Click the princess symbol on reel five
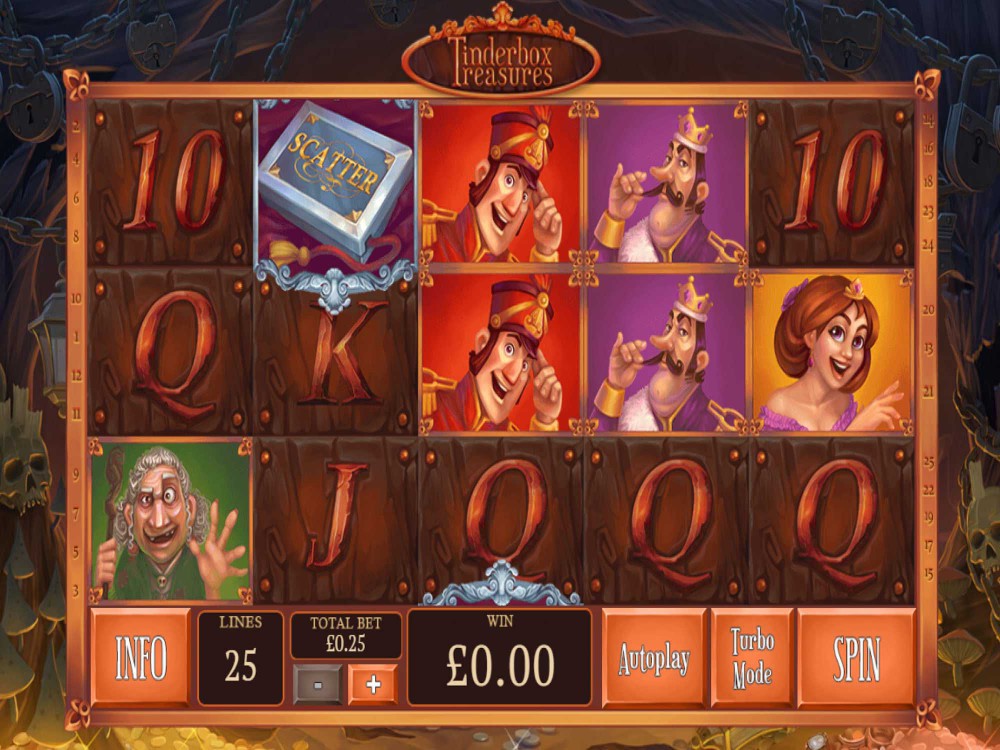This screenshot has height=750, width=1000. click(832, 351)
